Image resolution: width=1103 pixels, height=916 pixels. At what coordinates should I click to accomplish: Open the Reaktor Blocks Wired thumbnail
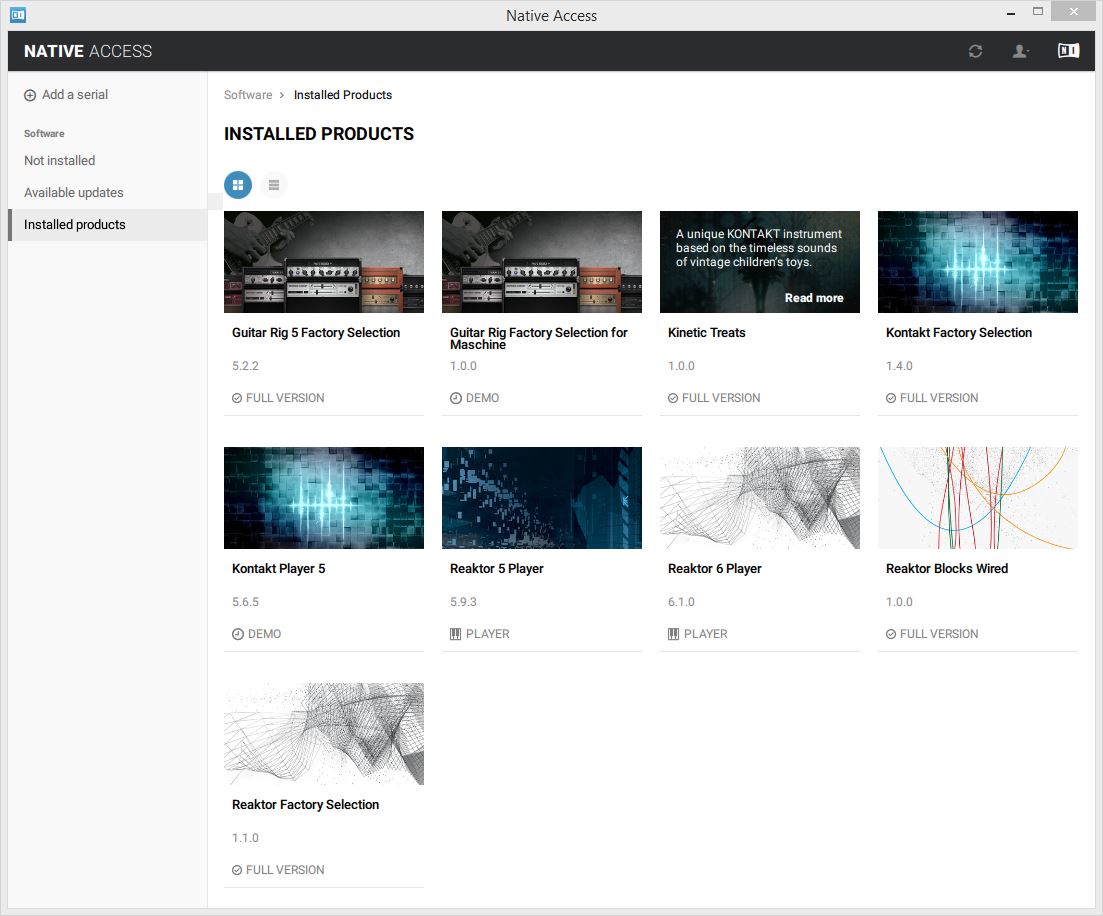coord(977,498)
